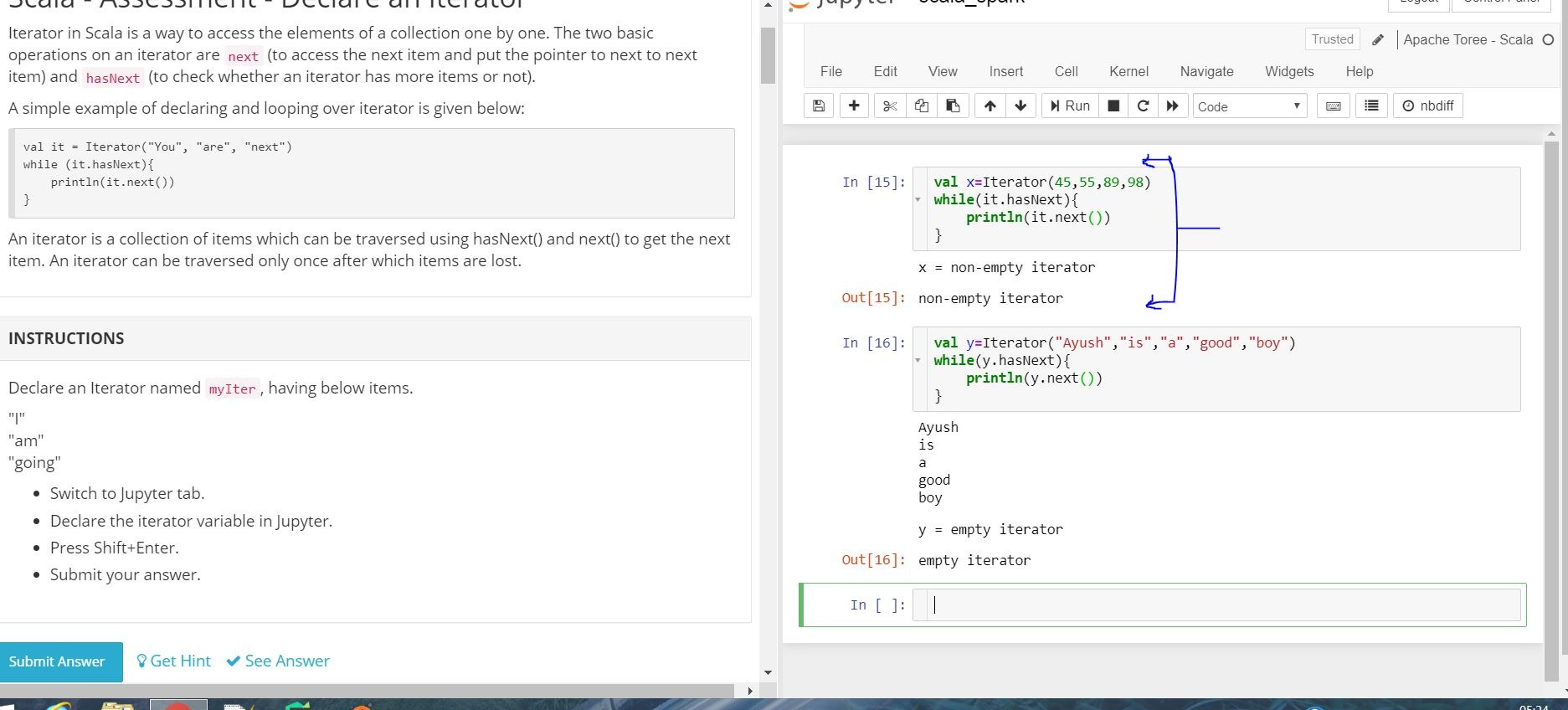Cut the selected cell with the scissors icon

point(890,105)
